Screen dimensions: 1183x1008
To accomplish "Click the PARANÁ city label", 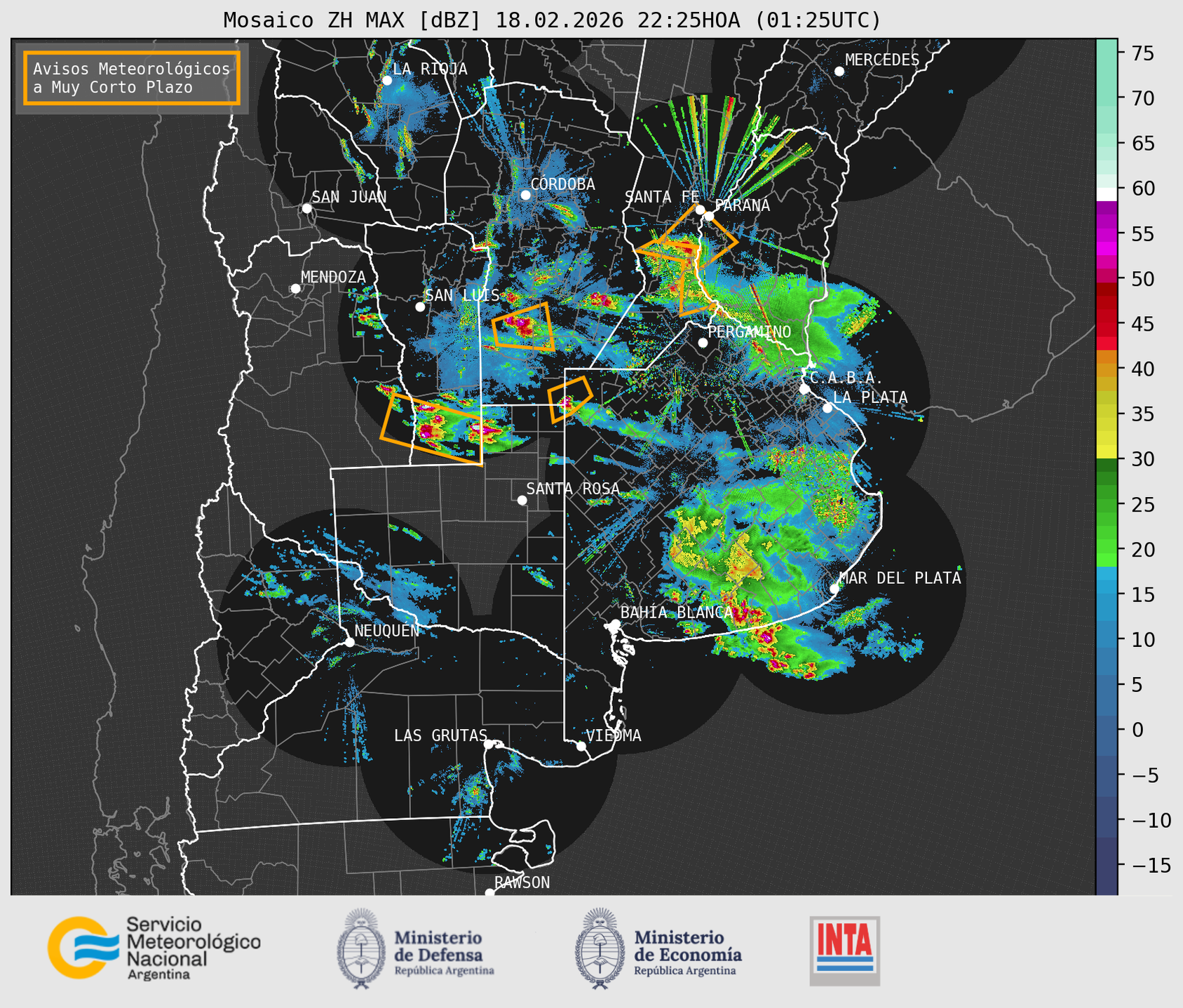I will (743, 205).
